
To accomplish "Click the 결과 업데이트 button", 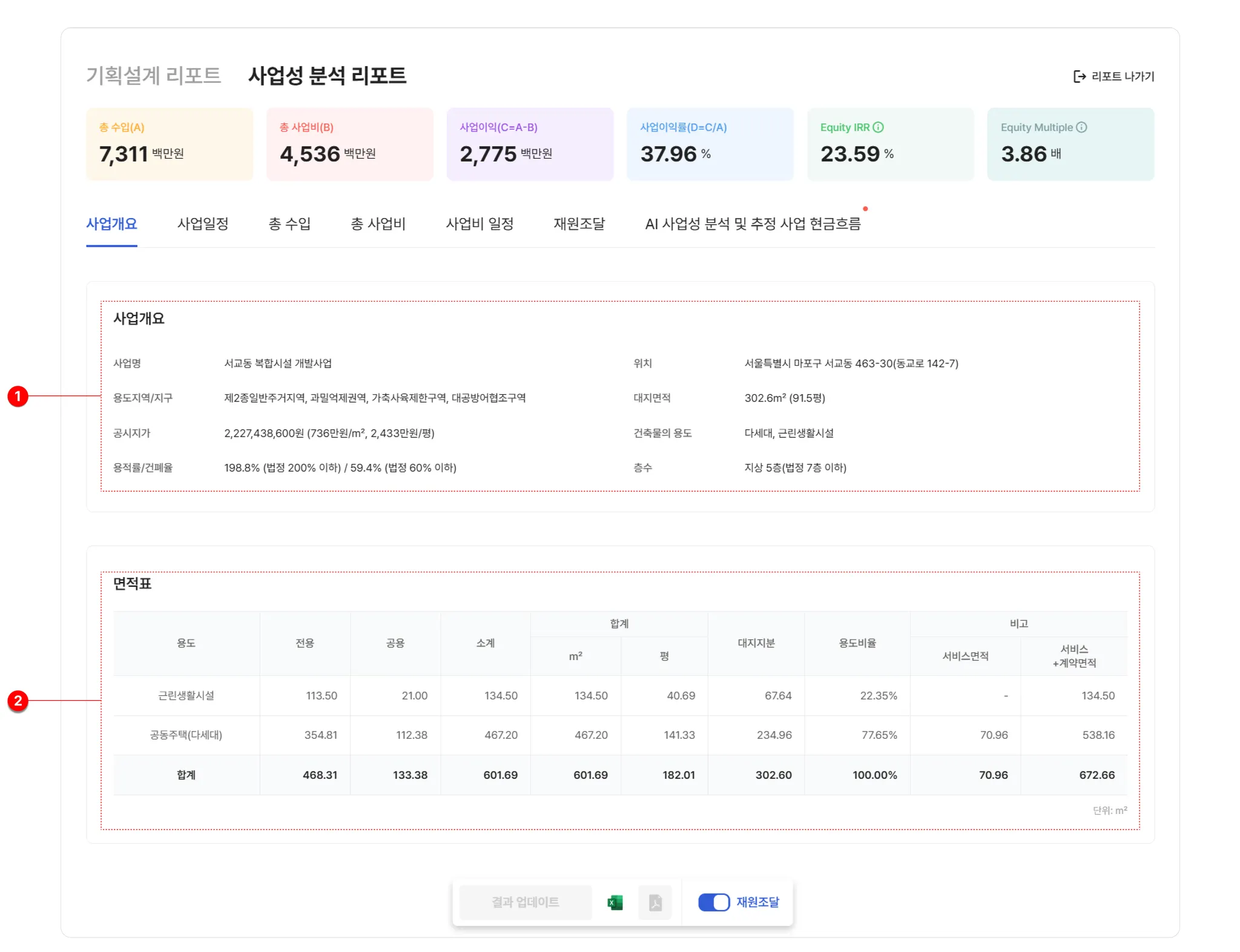I will tap(525, 902).
